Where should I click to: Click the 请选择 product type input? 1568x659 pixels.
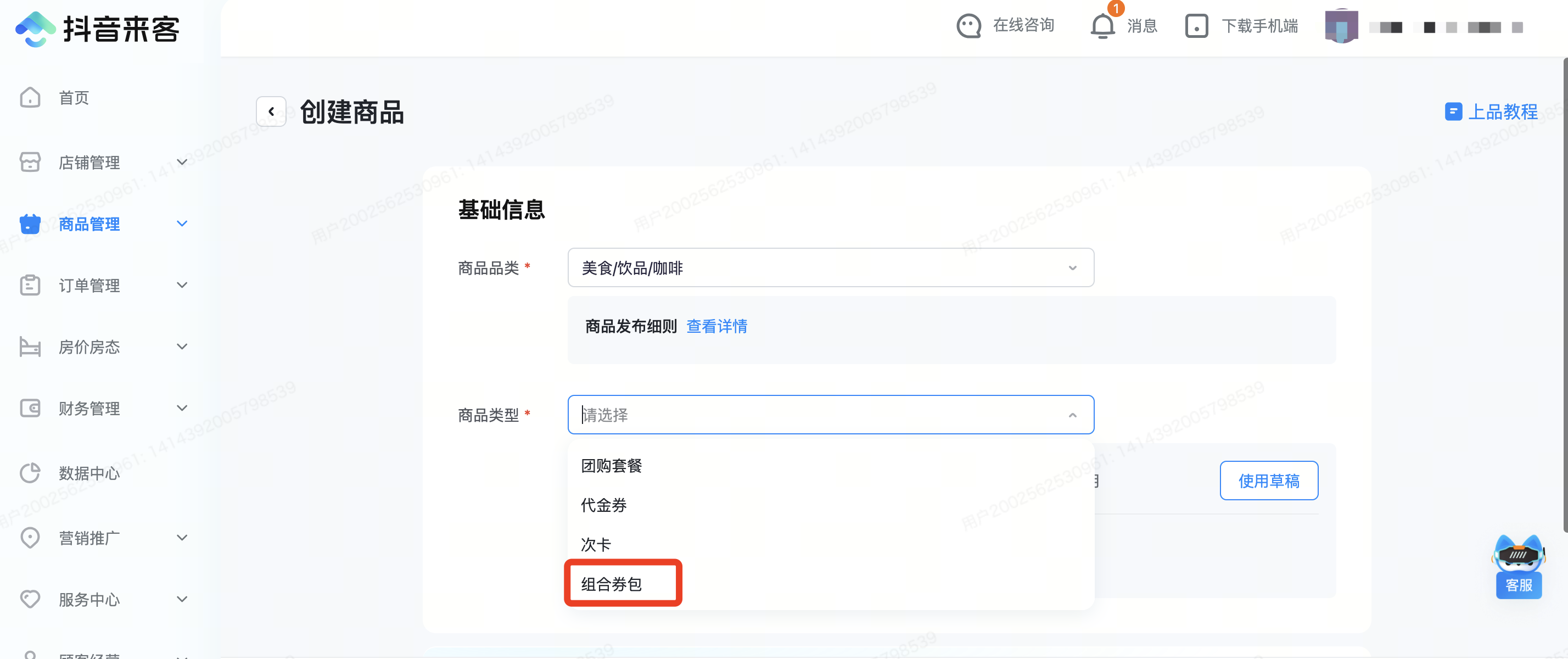click(x=830, y=415)
